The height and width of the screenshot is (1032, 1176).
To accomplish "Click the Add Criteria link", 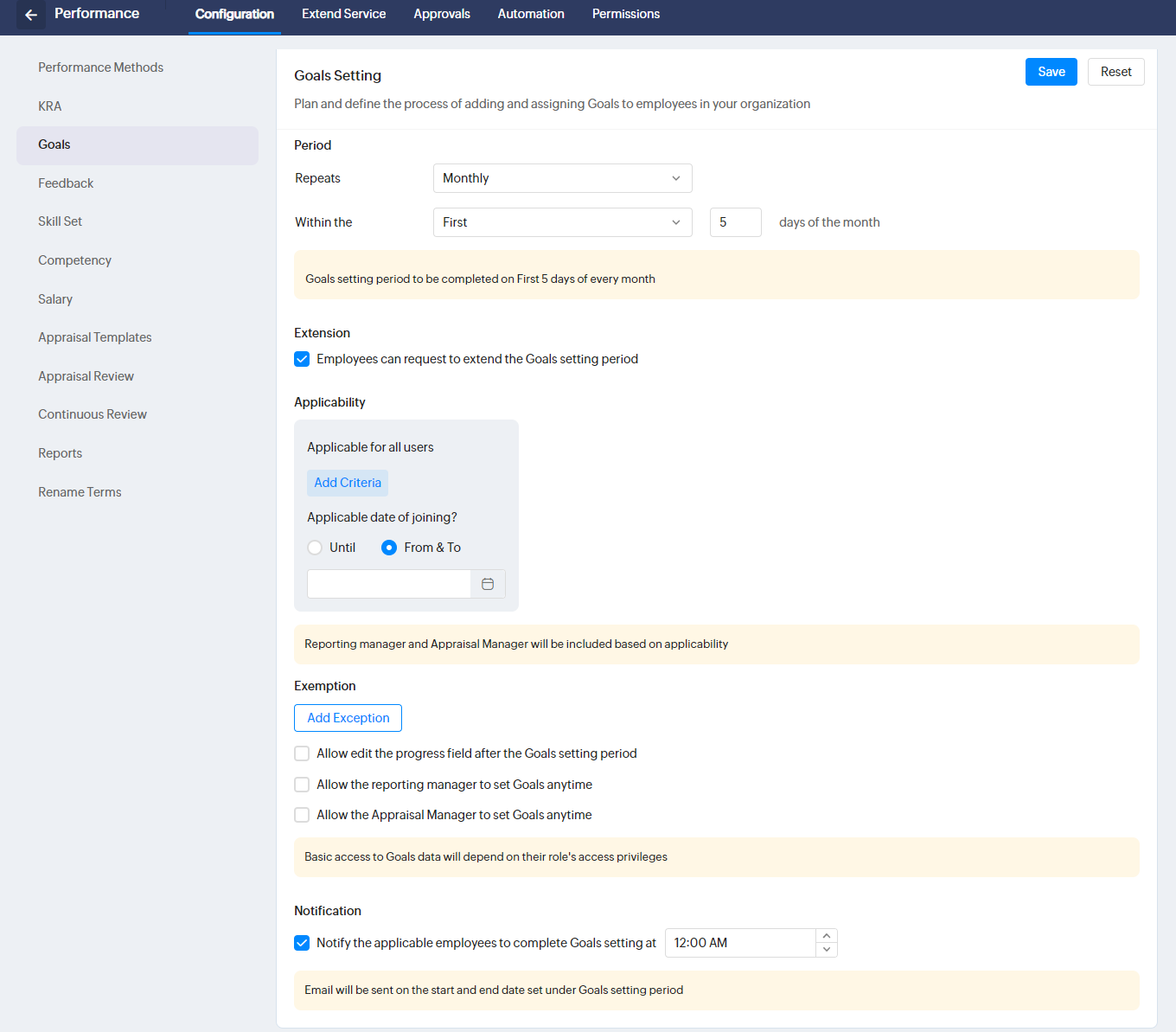I will pos(348,483).
